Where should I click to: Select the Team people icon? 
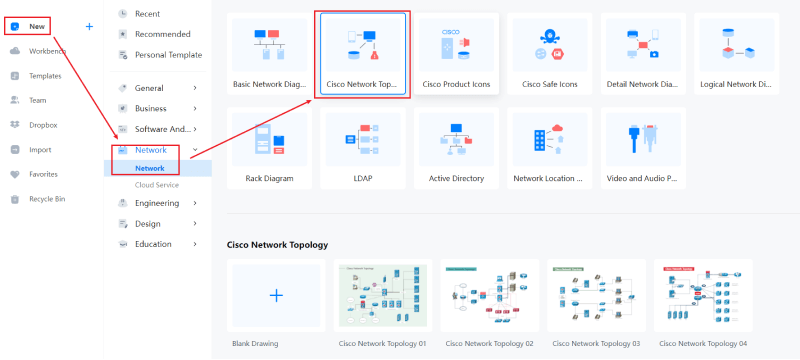(15, 100)
